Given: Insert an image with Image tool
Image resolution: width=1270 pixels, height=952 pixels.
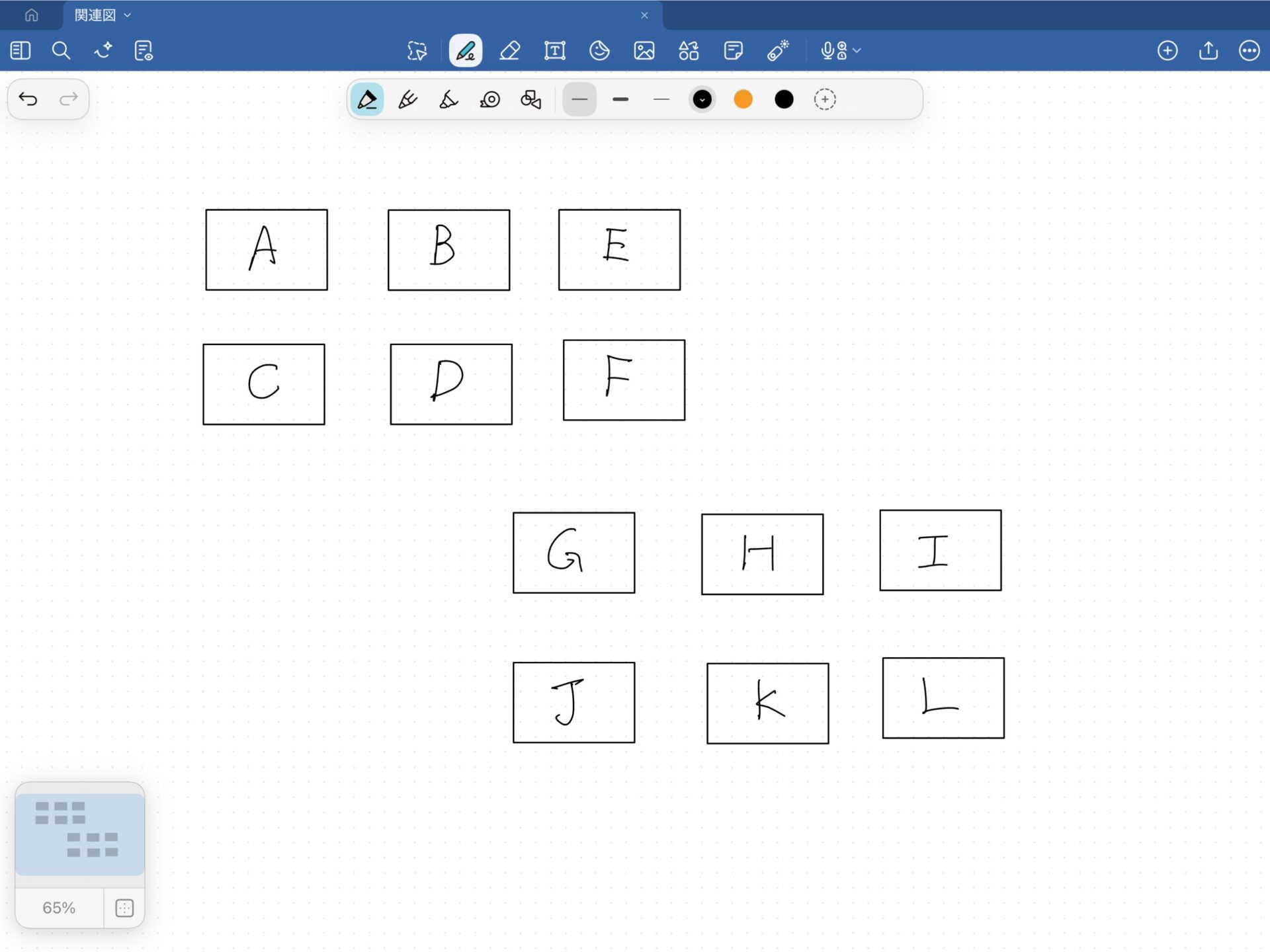Looking at the screenshot, I should pyautogui.click(x=644, y=51).
